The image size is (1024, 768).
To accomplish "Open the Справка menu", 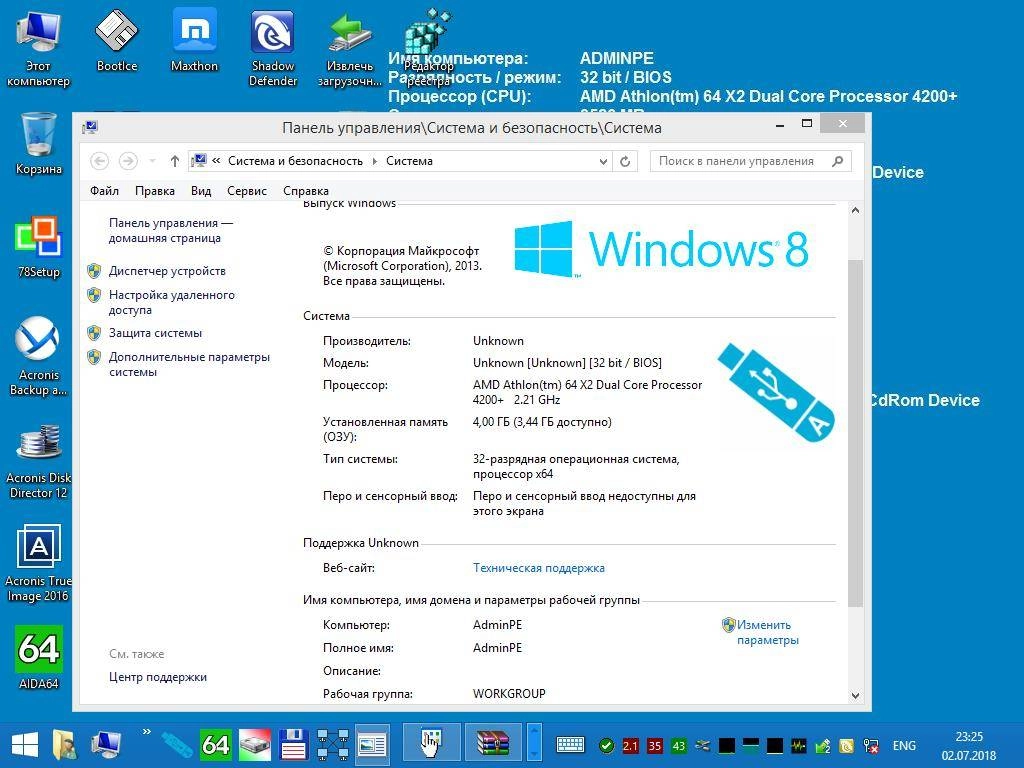I will 306,191.
